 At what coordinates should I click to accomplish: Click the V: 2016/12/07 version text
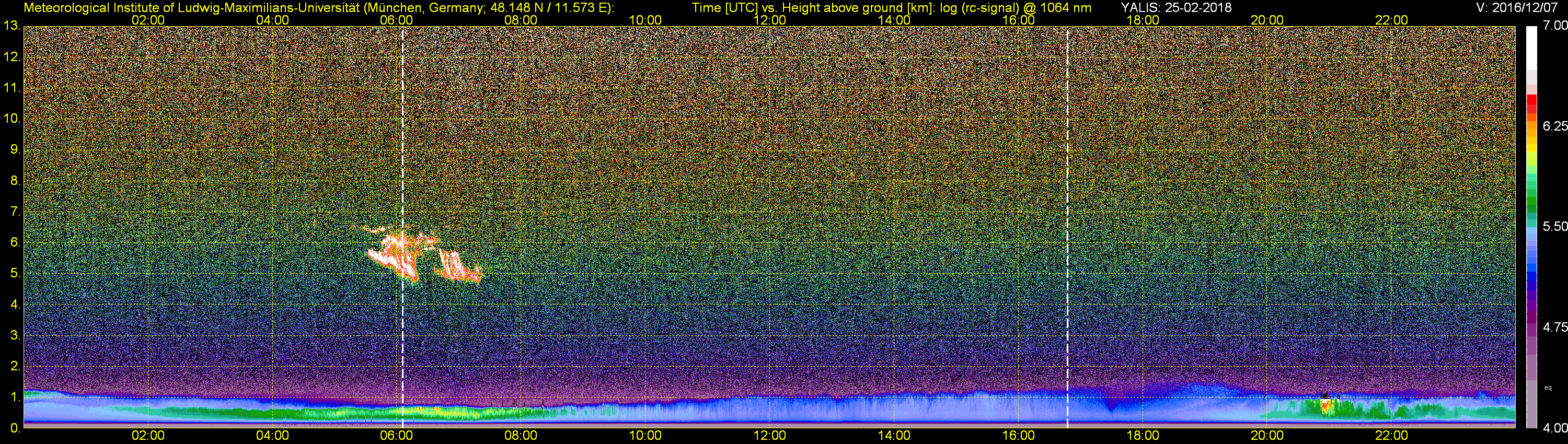(1515, 8)
